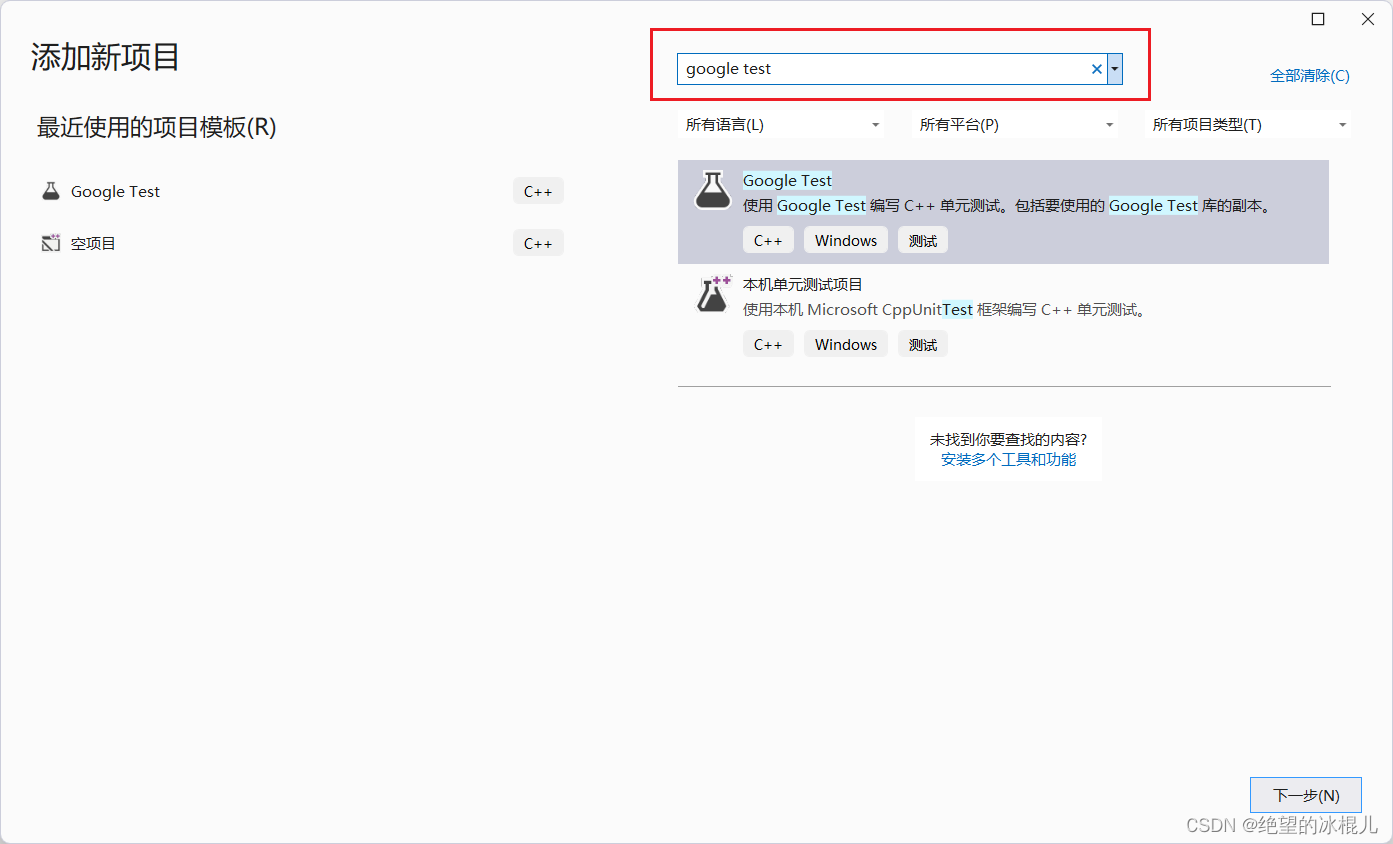
Task: Click the C++ tag under Google Test result
Action: (768, 240)
